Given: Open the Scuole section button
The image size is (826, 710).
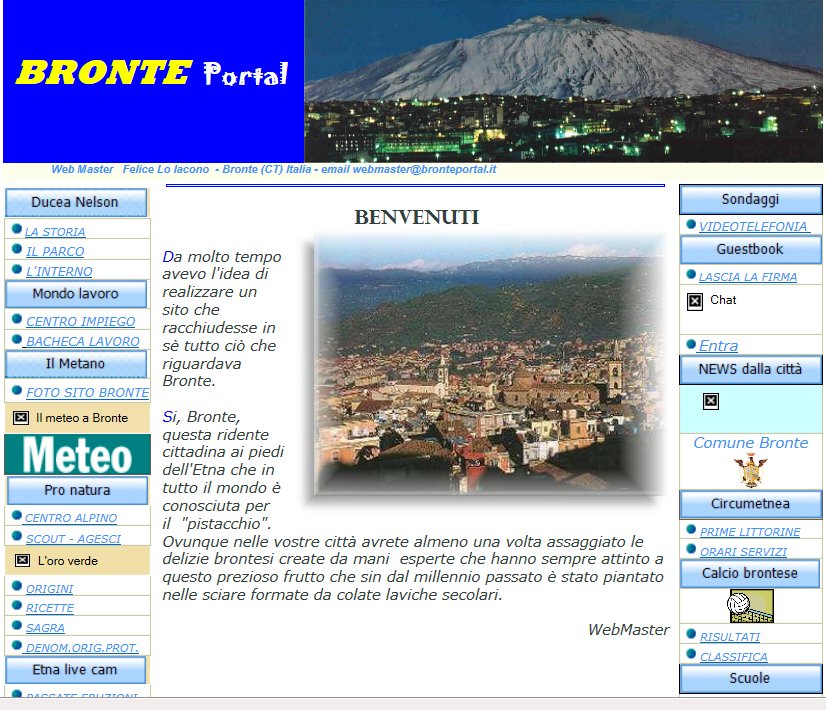Looking at the screenshot, I should coord(751,679).
